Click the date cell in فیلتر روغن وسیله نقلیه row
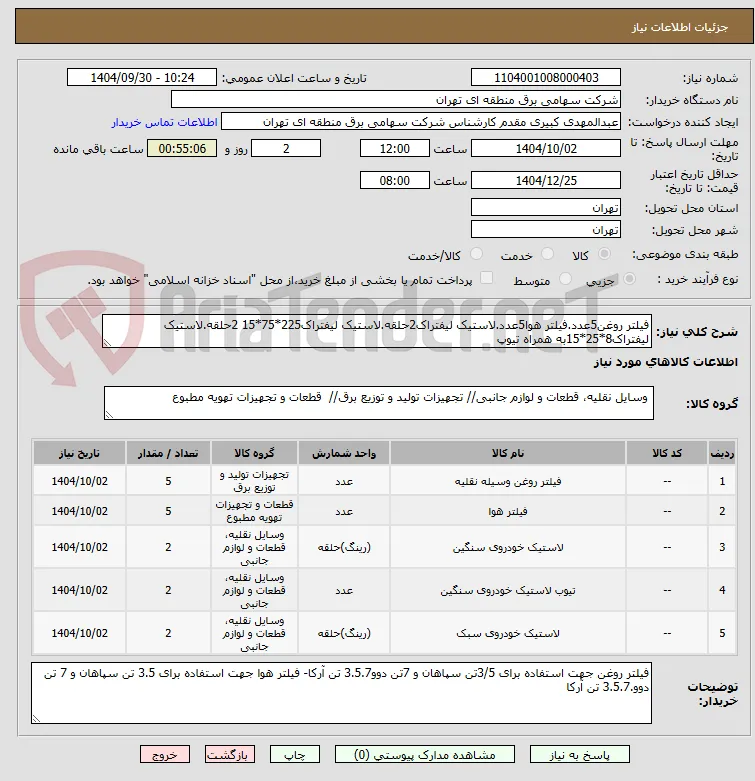The height and width of the screenshot is (781, 755). pyautogui.click(x=80, y=481)
